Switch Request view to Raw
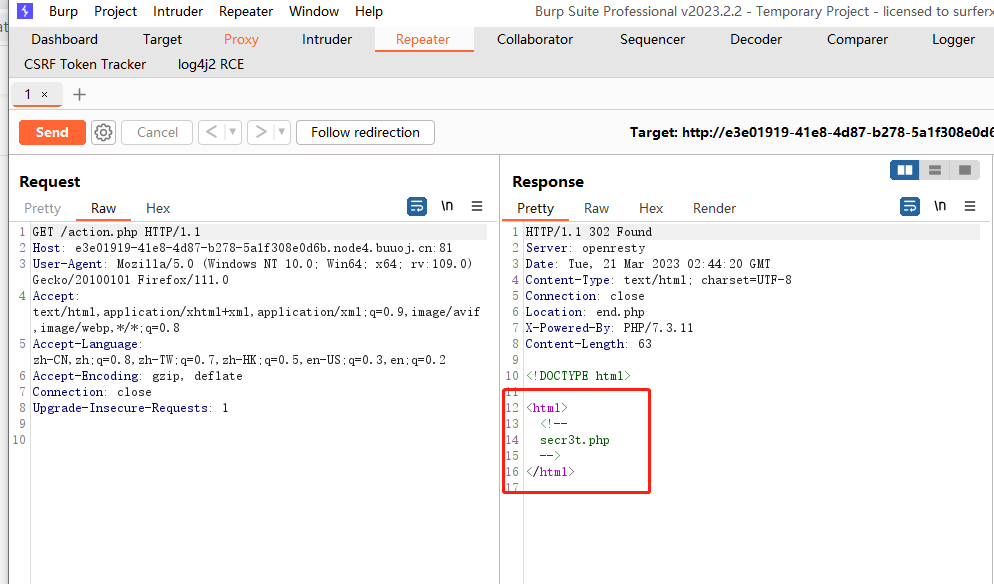Screen dimensions: 994x584 point(103,209)
